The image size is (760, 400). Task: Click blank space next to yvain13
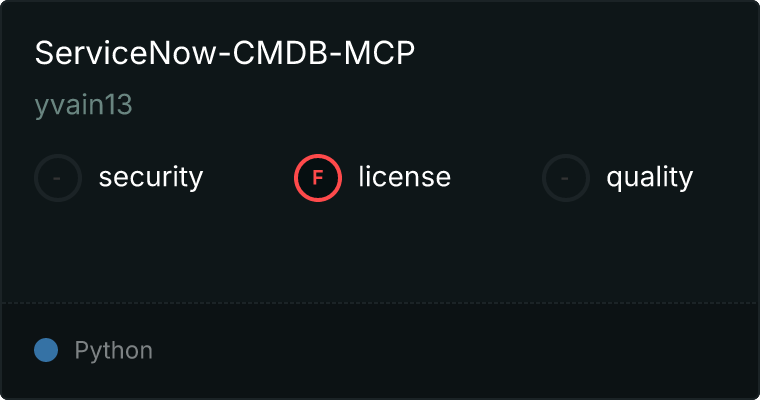point(436,105)
